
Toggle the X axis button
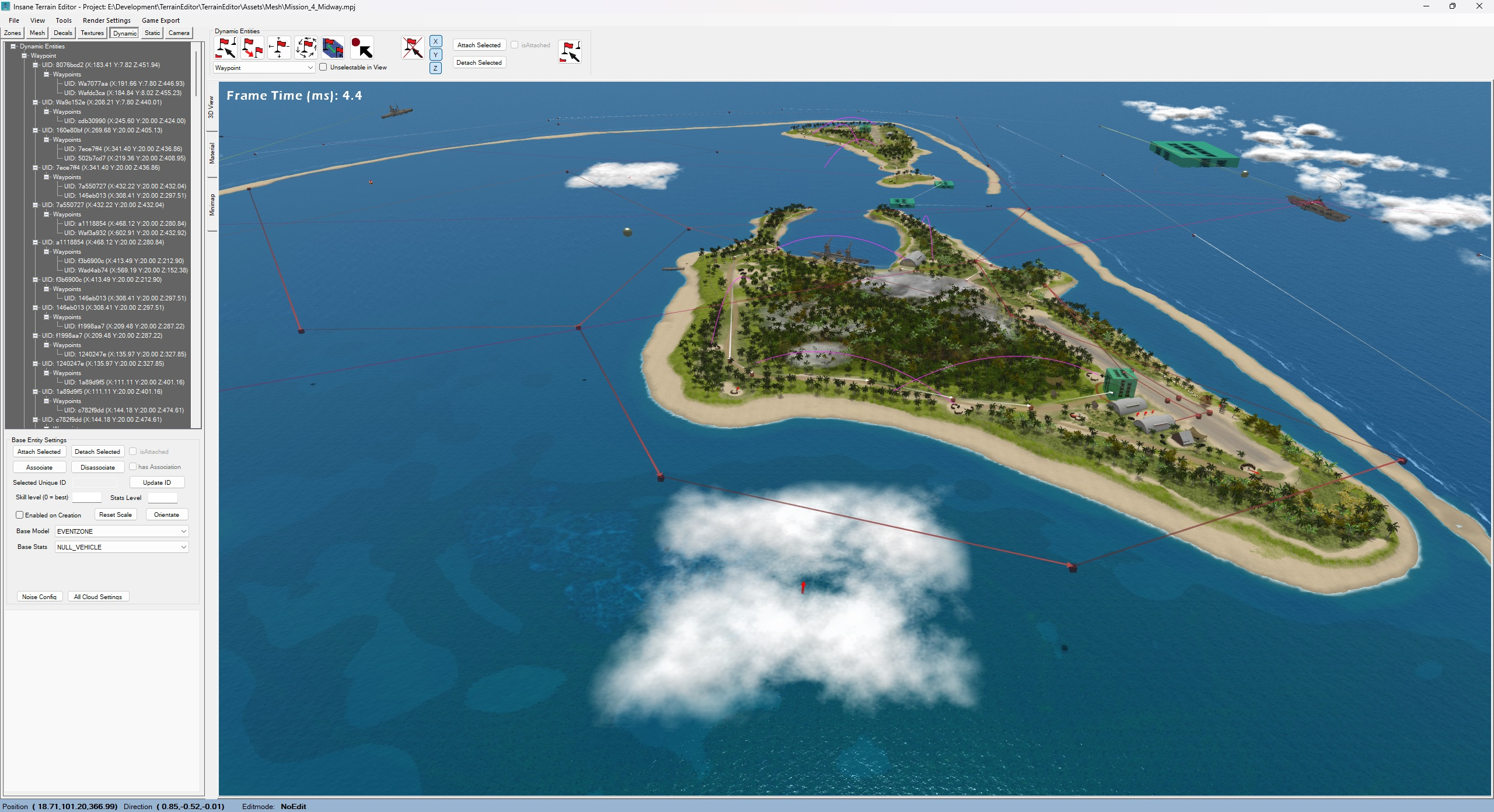(x=435, y=41)
